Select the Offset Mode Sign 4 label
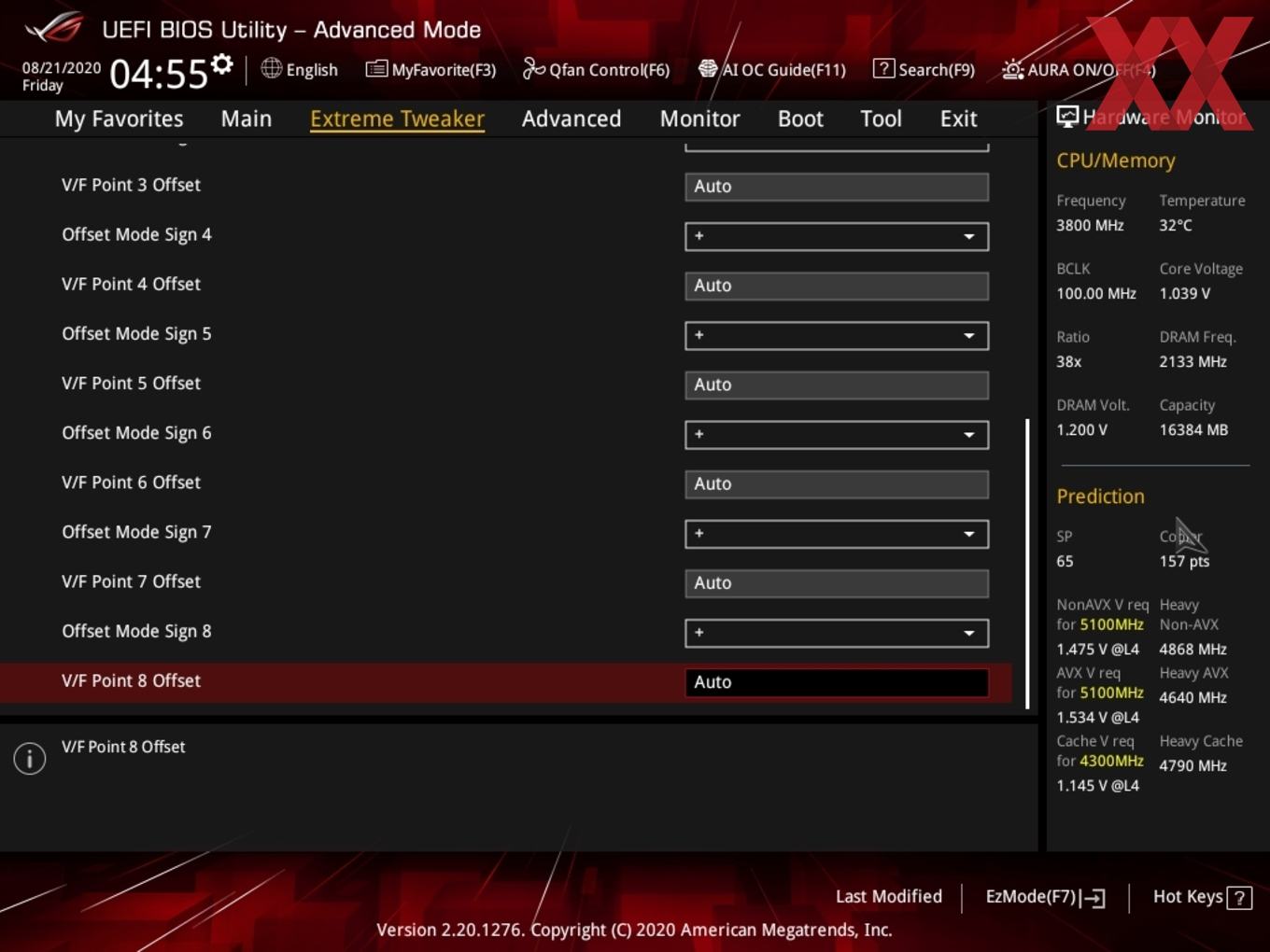Image resolution: width=1270 pixels, height=952 pixels. [136, 234]
